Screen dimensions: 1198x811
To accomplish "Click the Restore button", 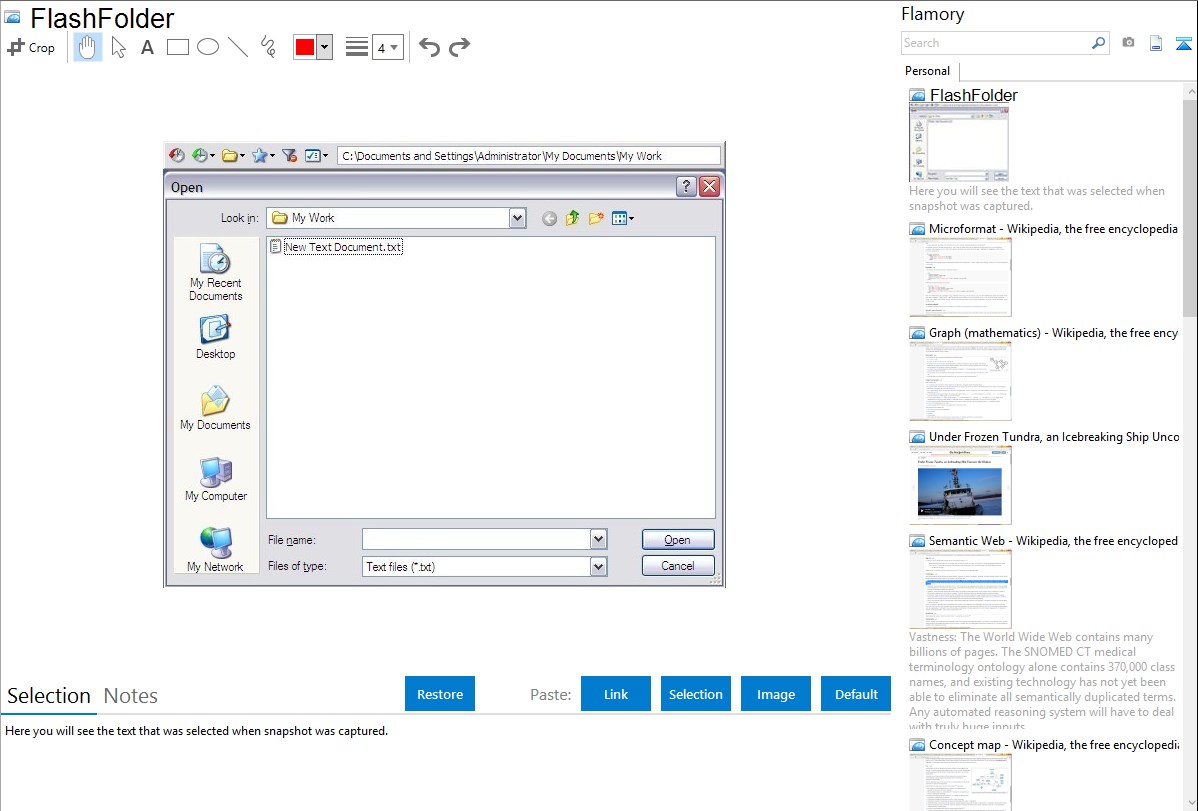I will point(440,694).
